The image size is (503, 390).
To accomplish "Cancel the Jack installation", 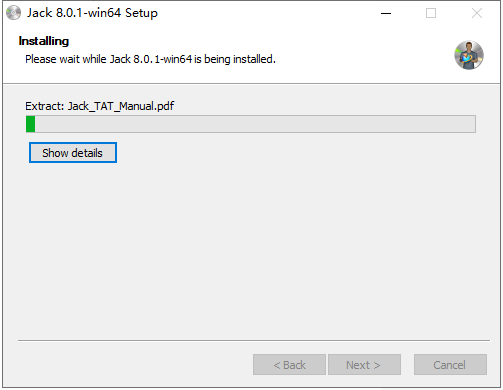I will [450, 365].
